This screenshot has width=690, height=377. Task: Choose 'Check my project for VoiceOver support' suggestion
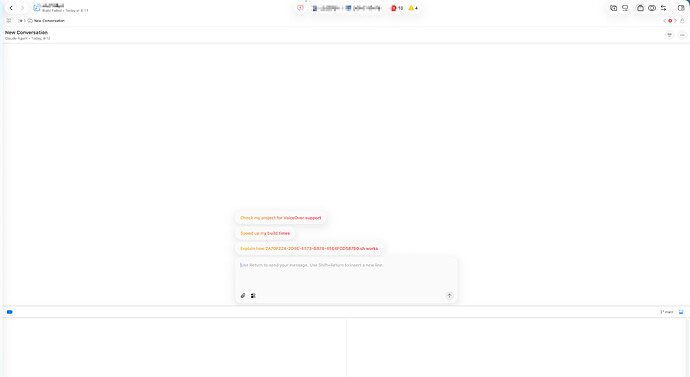281,218
